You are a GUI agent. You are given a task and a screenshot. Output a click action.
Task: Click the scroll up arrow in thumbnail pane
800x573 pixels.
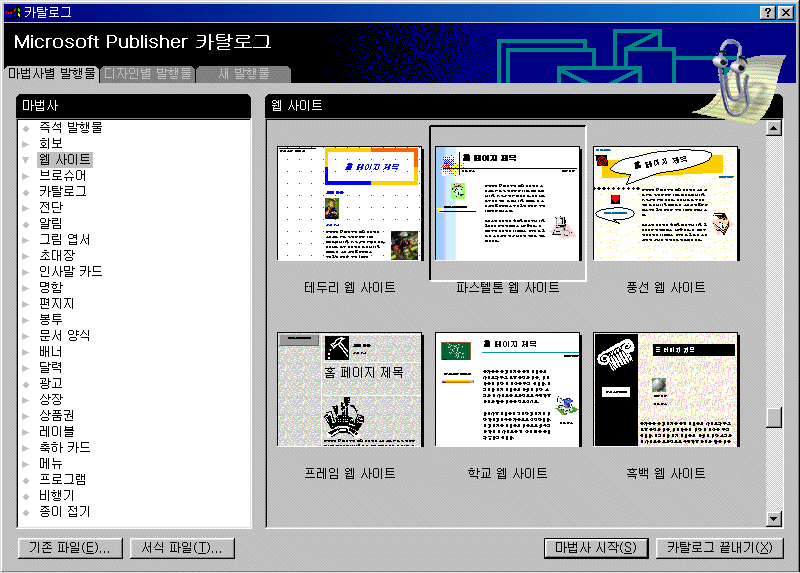pos(773,128)
